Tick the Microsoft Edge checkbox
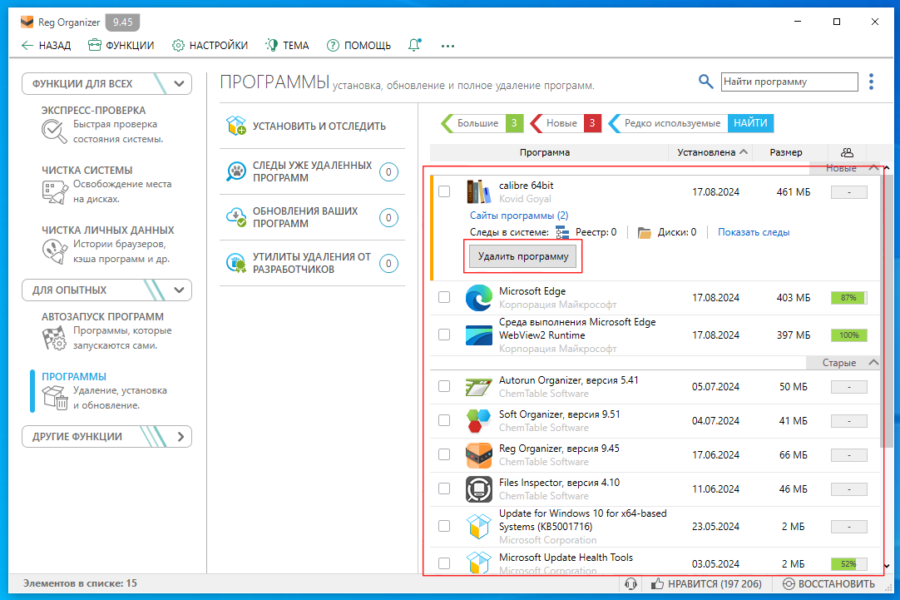The image size is (900, 600). 444,297
